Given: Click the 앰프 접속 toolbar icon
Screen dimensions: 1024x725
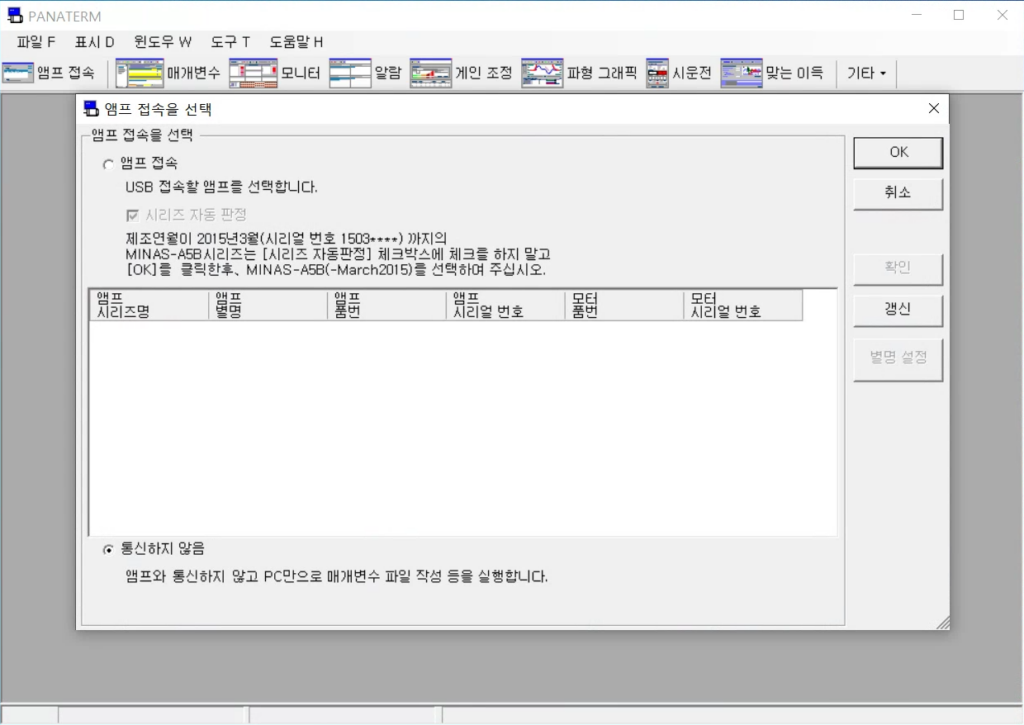Looking at the screenshot, I should point(19,73).
